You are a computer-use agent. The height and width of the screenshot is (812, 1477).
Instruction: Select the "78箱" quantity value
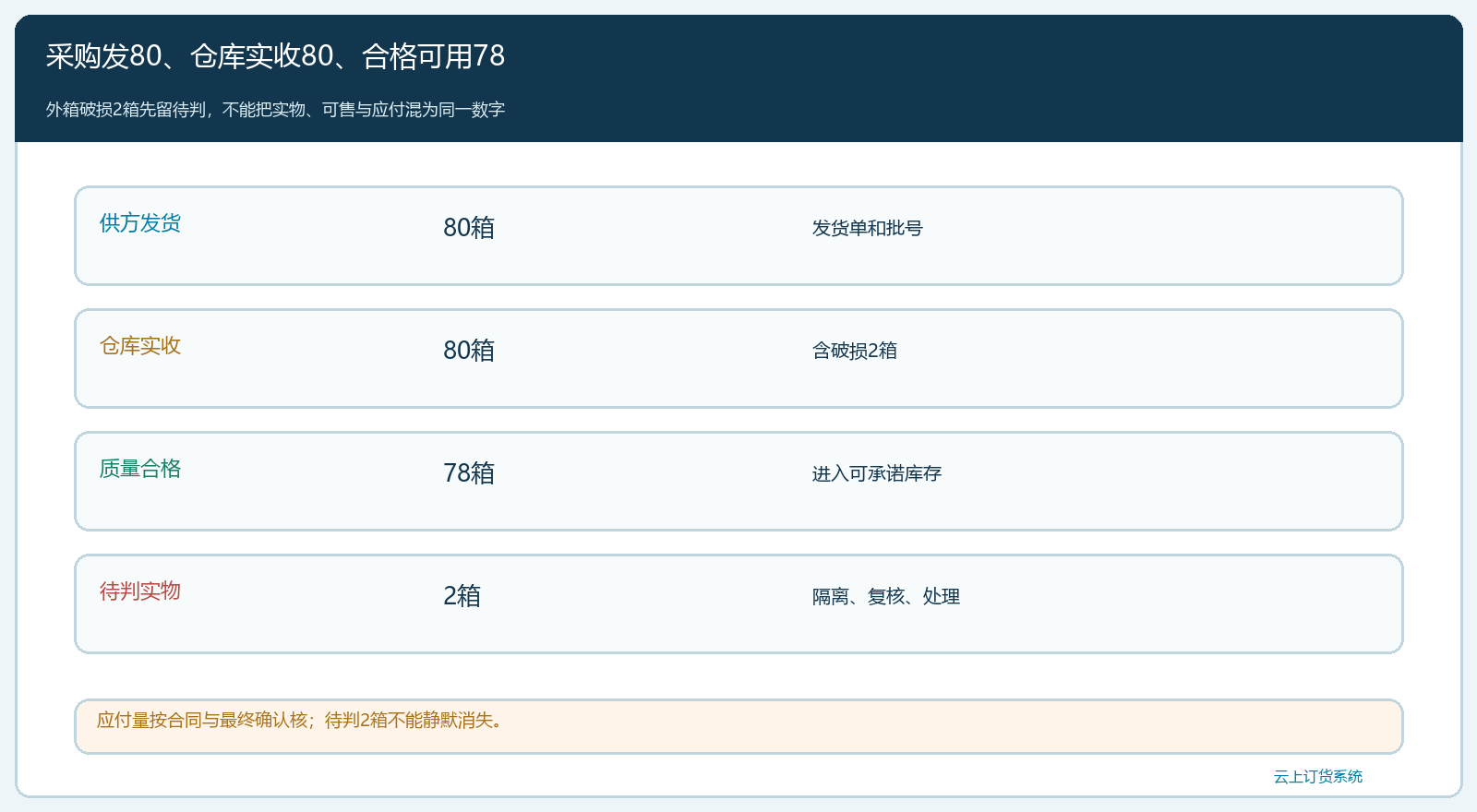pyautogui.click(x=469, y=473)
